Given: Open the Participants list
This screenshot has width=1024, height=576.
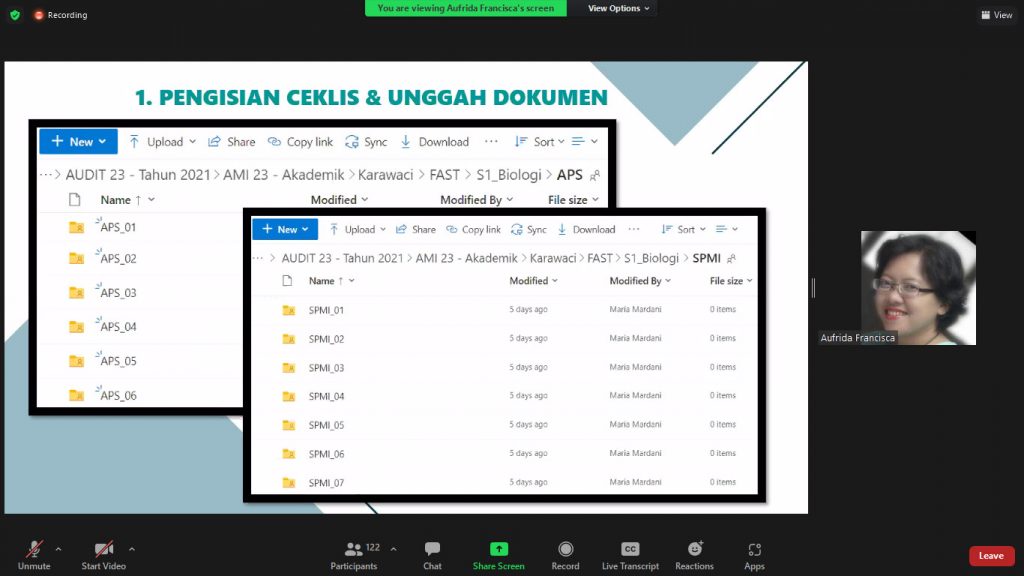Looking at the screenshot, I should coord(354,549).
